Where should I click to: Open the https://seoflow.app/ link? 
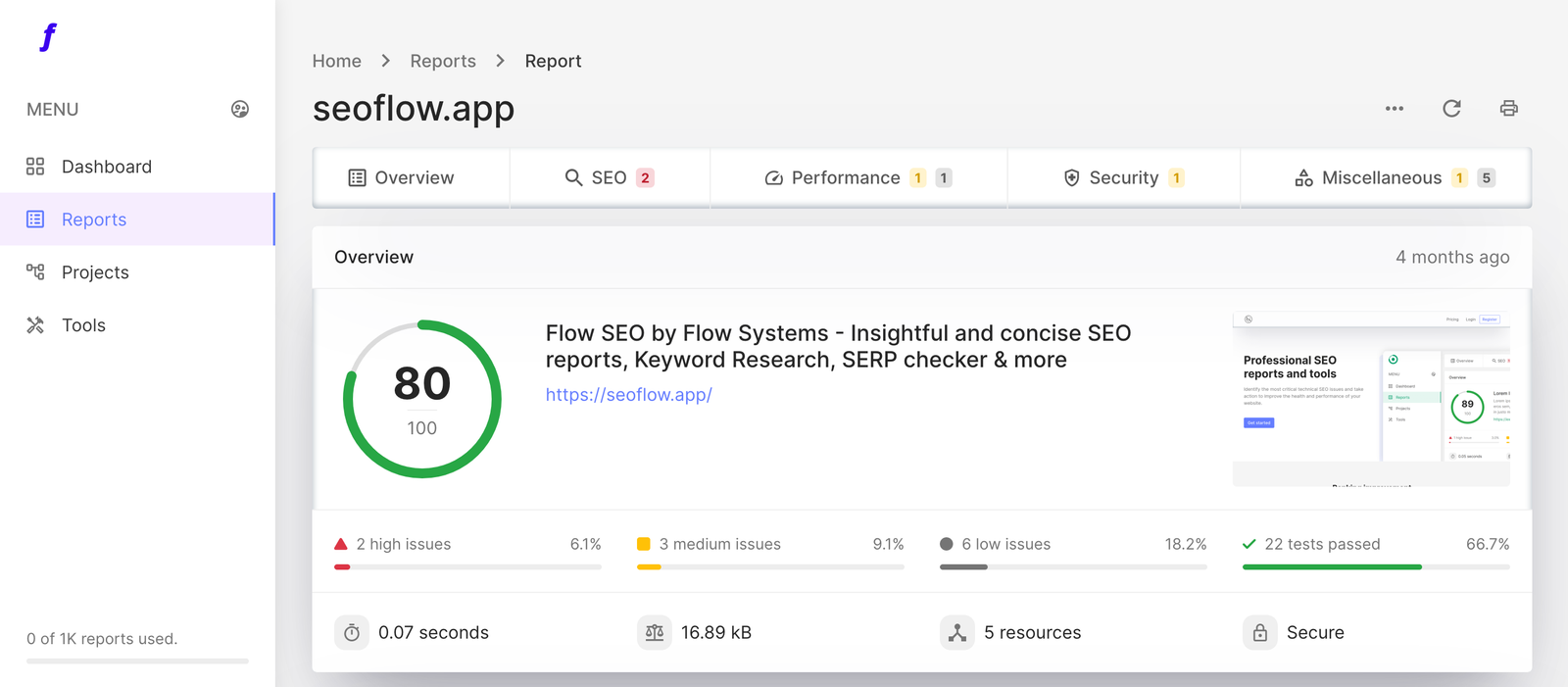click(628, 395)
